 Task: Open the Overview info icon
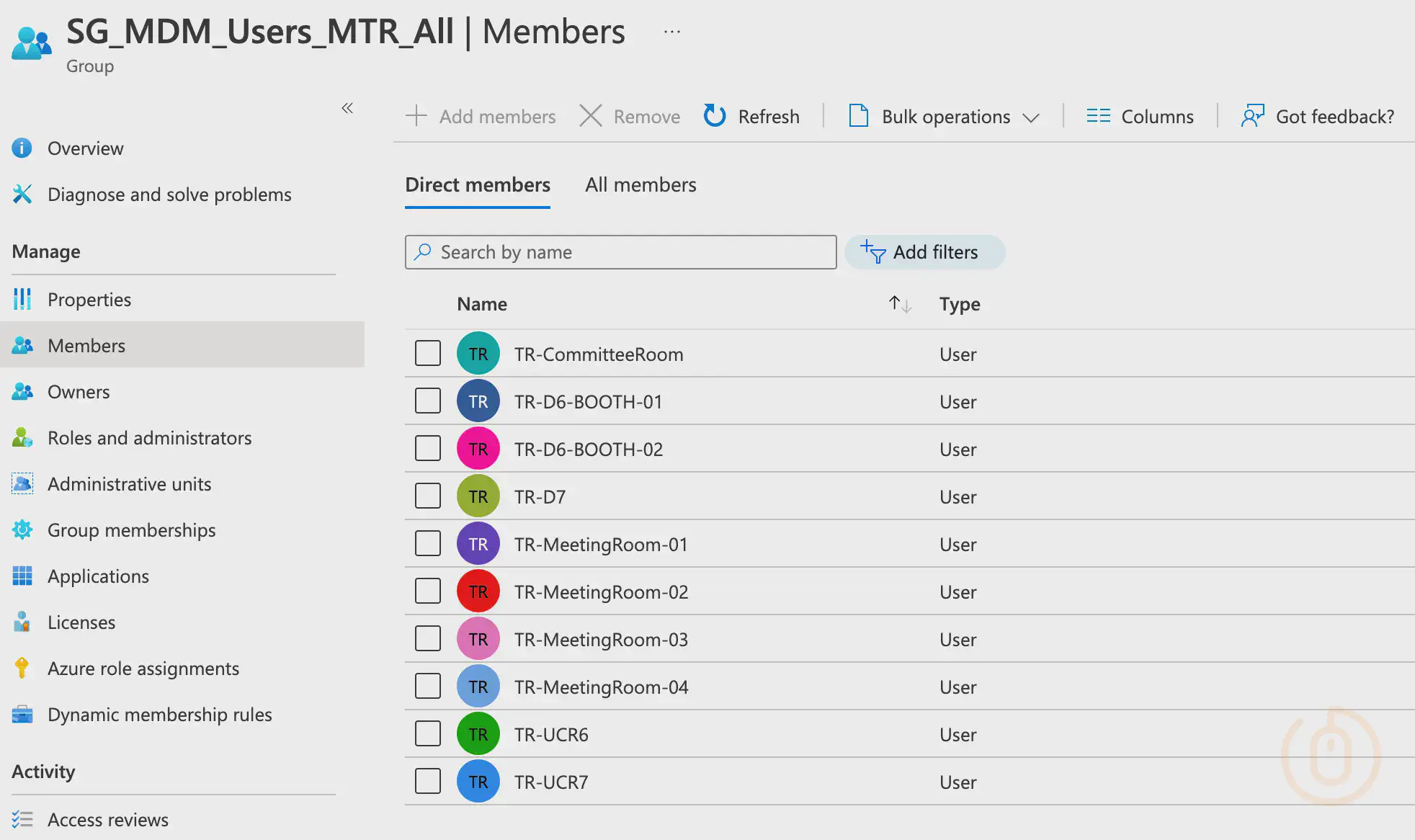pos(22,148)
